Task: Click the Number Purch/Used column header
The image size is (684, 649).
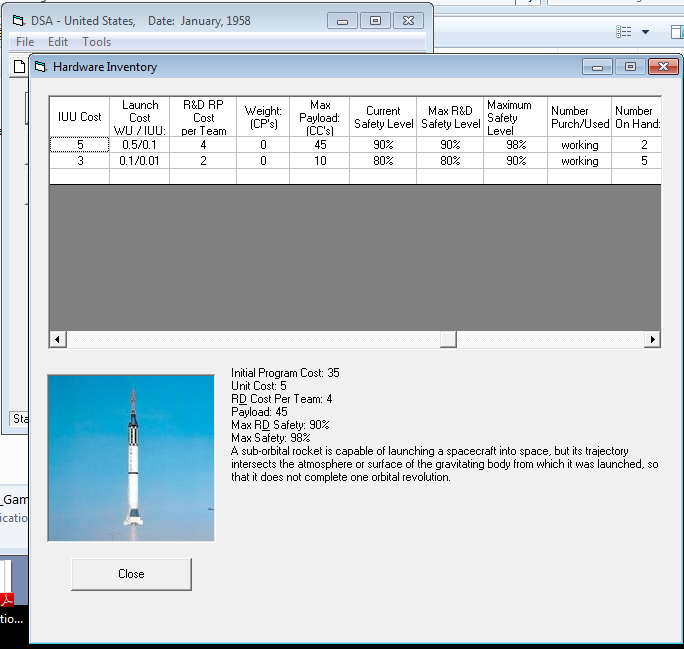Action: click(580, 117)
